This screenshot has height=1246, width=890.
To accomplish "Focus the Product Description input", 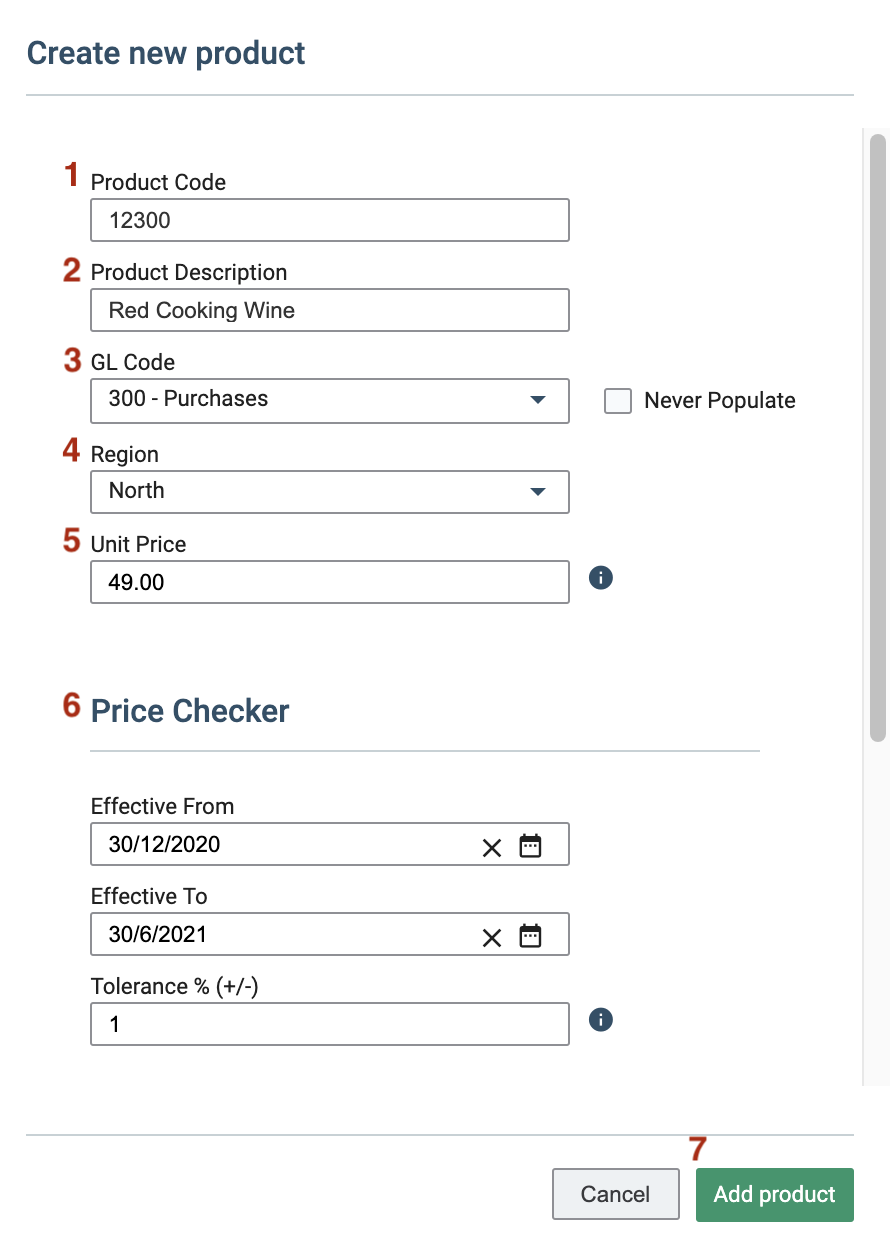I will click(330, 310).
